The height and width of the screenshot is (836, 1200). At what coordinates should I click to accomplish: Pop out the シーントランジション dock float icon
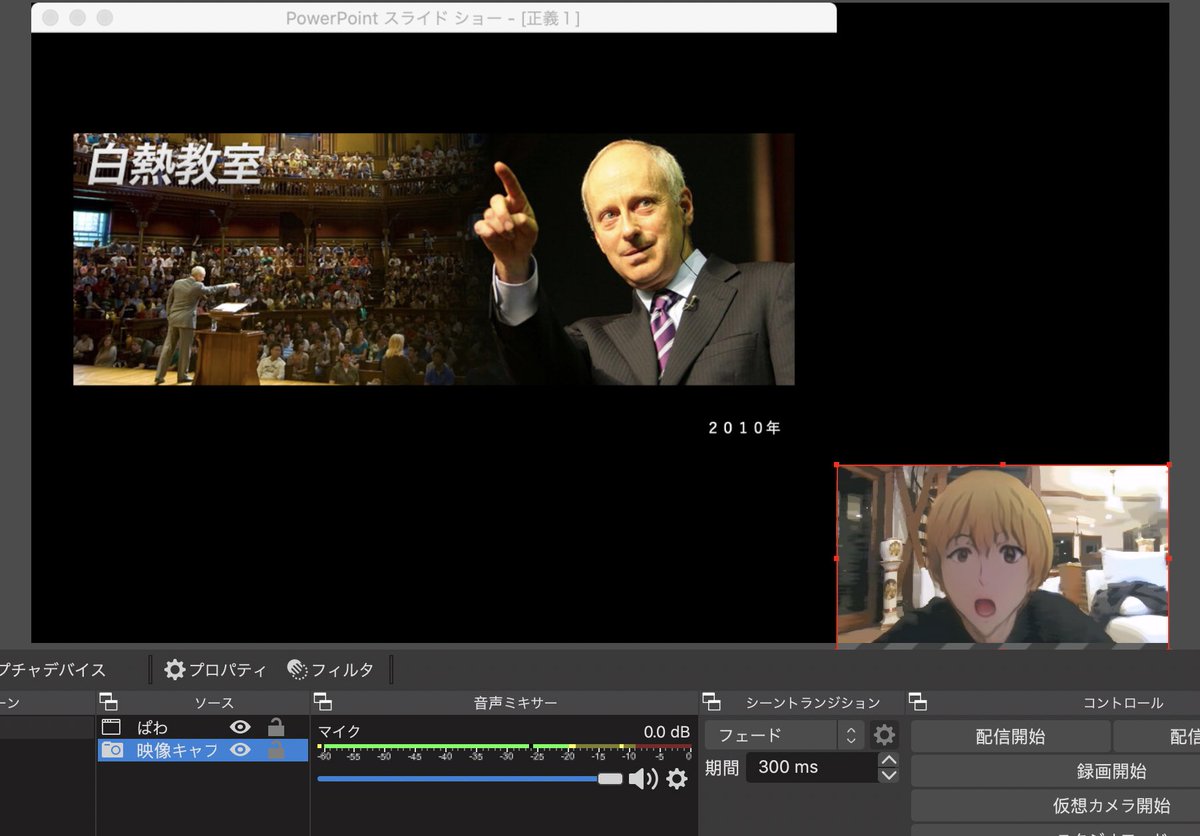711,703
